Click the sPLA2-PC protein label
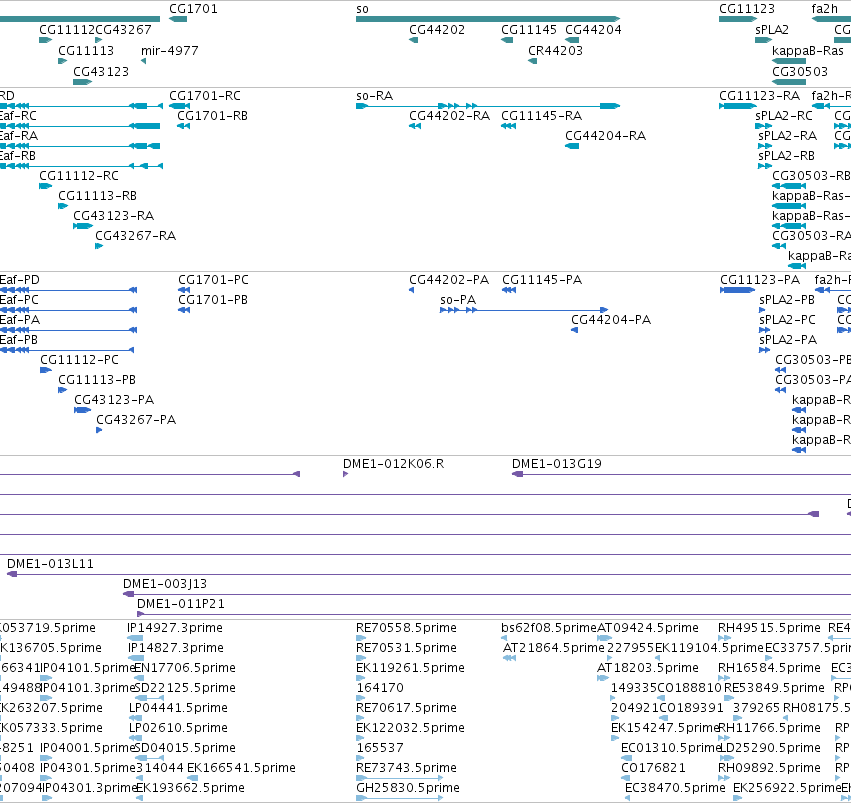Image resolution: width=851 pixels, height=803 pixels. [787, 321]
